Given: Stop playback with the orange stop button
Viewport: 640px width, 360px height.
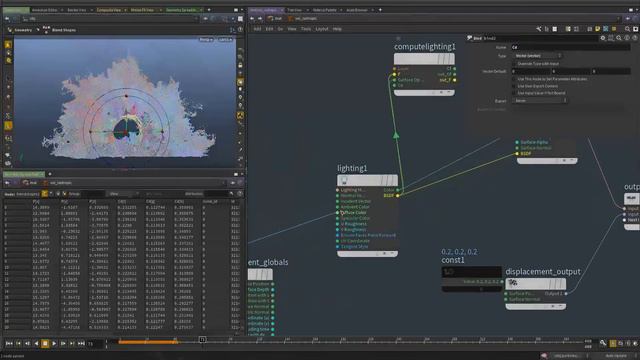Looking at the screenshot, I should (45, 344).
